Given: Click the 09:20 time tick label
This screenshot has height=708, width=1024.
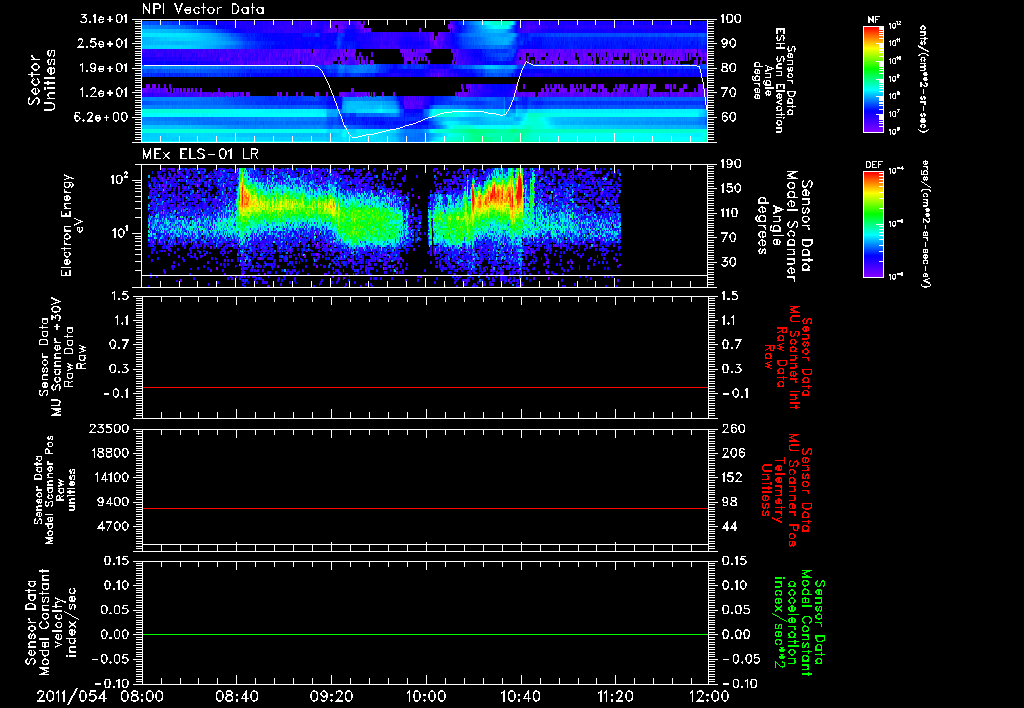Looking at the screenshot, I should click(x=331, y=696).
